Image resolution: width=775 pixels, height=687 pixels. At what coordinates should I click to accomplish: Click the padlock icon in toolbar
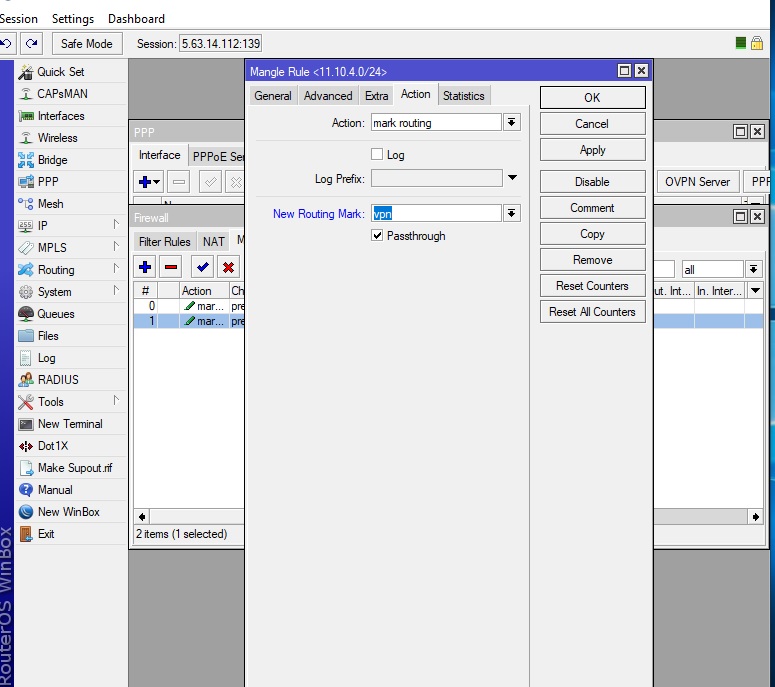(x=757, y=43)
